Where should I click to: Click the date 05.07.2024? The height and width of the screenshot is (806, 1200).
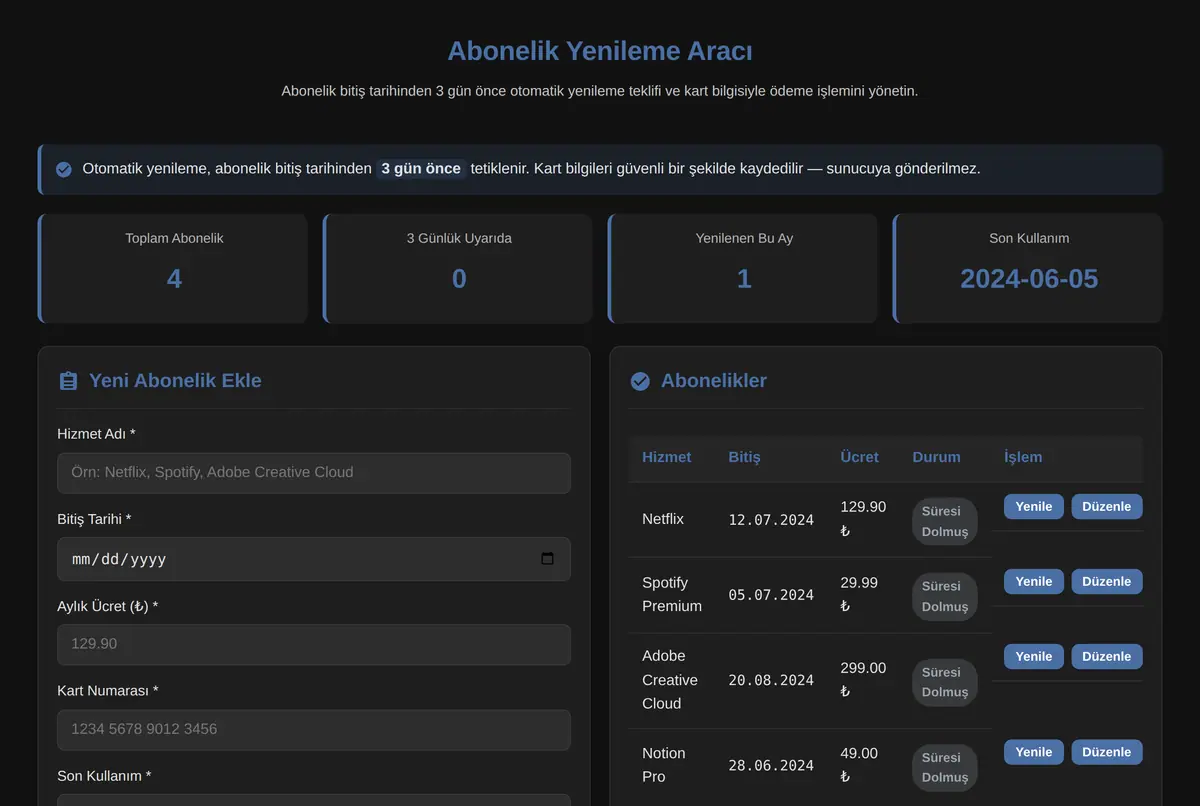771,595
